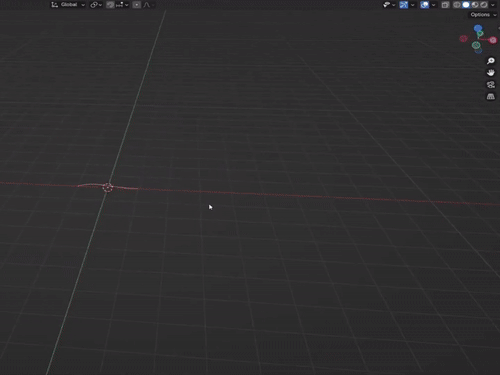Open the Global transform orientation dropdown
The height and width of the screenshot is (375, 500).
(x=68, y=5)
